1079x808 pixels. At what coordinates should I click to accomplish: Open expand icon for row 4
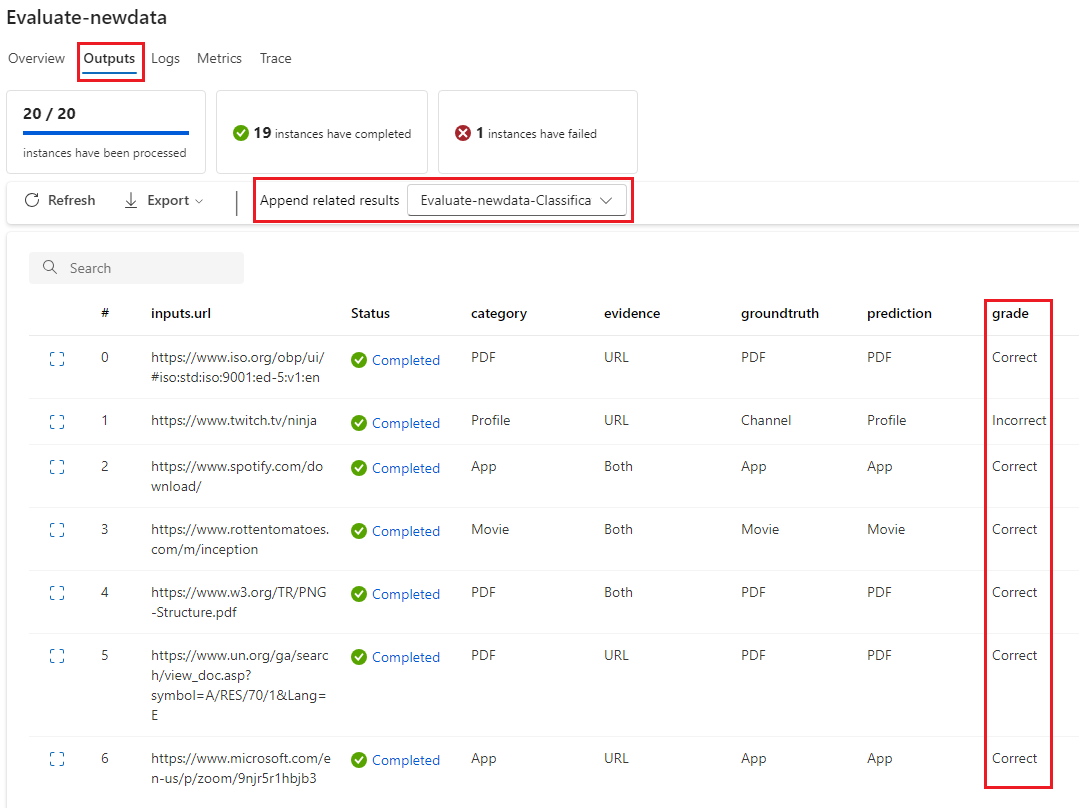pyautogui.click(x=57, y=593)
